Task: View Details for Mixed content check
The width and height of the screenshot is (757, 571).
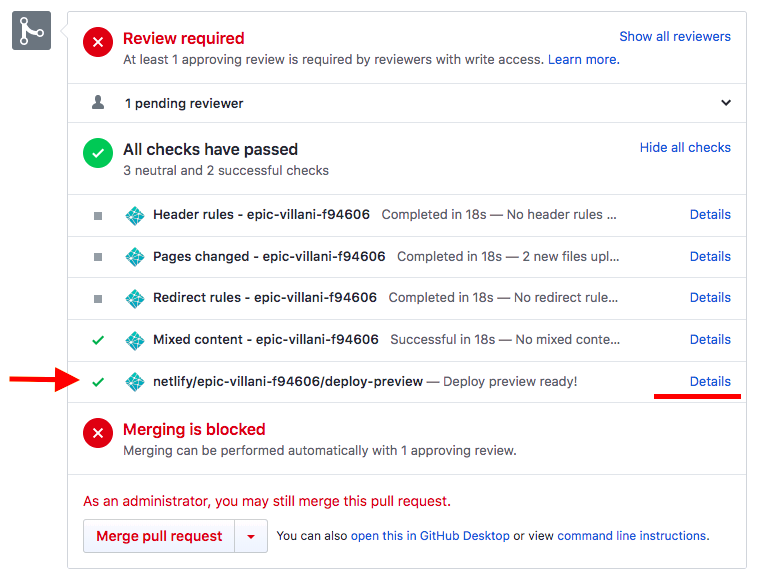Action: [x=710, y=339]
